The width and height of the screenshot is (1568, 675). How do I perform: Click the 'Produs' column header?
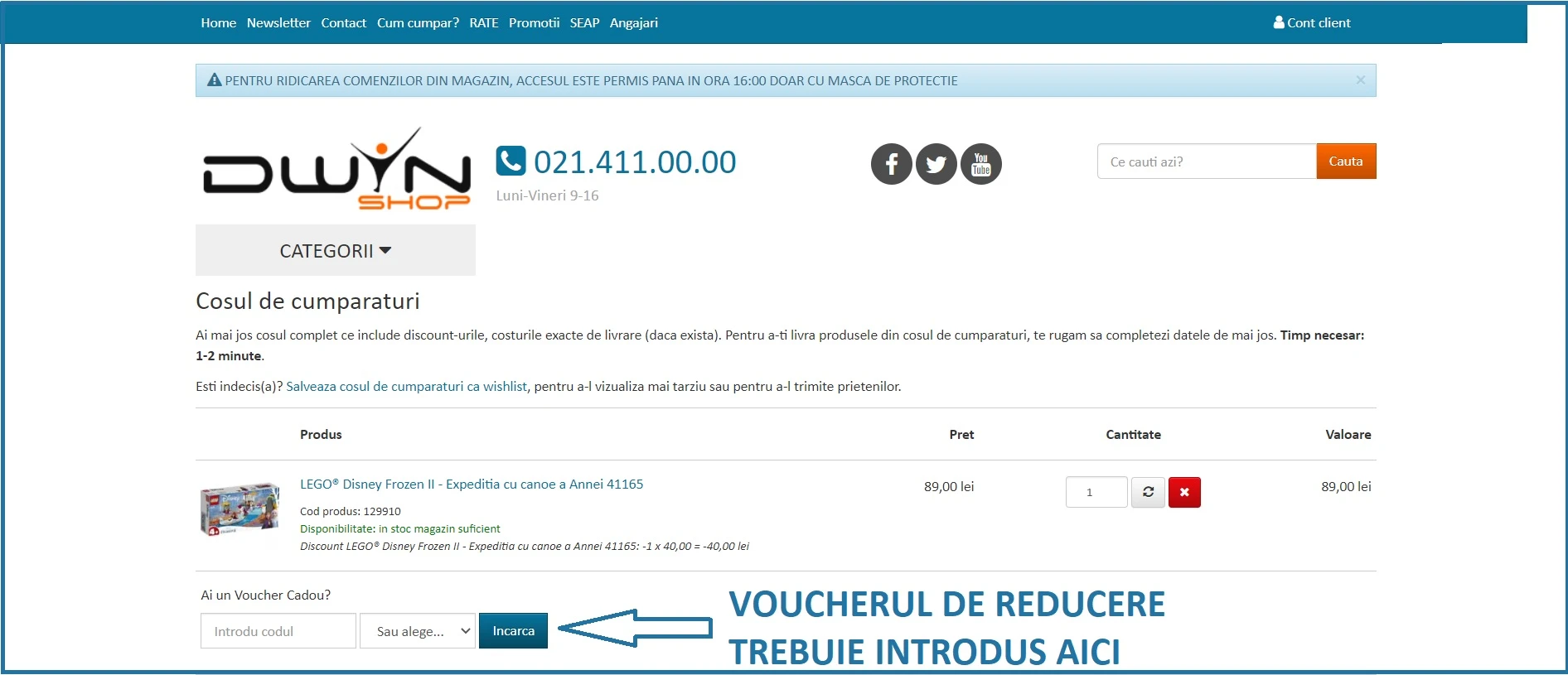321,435
